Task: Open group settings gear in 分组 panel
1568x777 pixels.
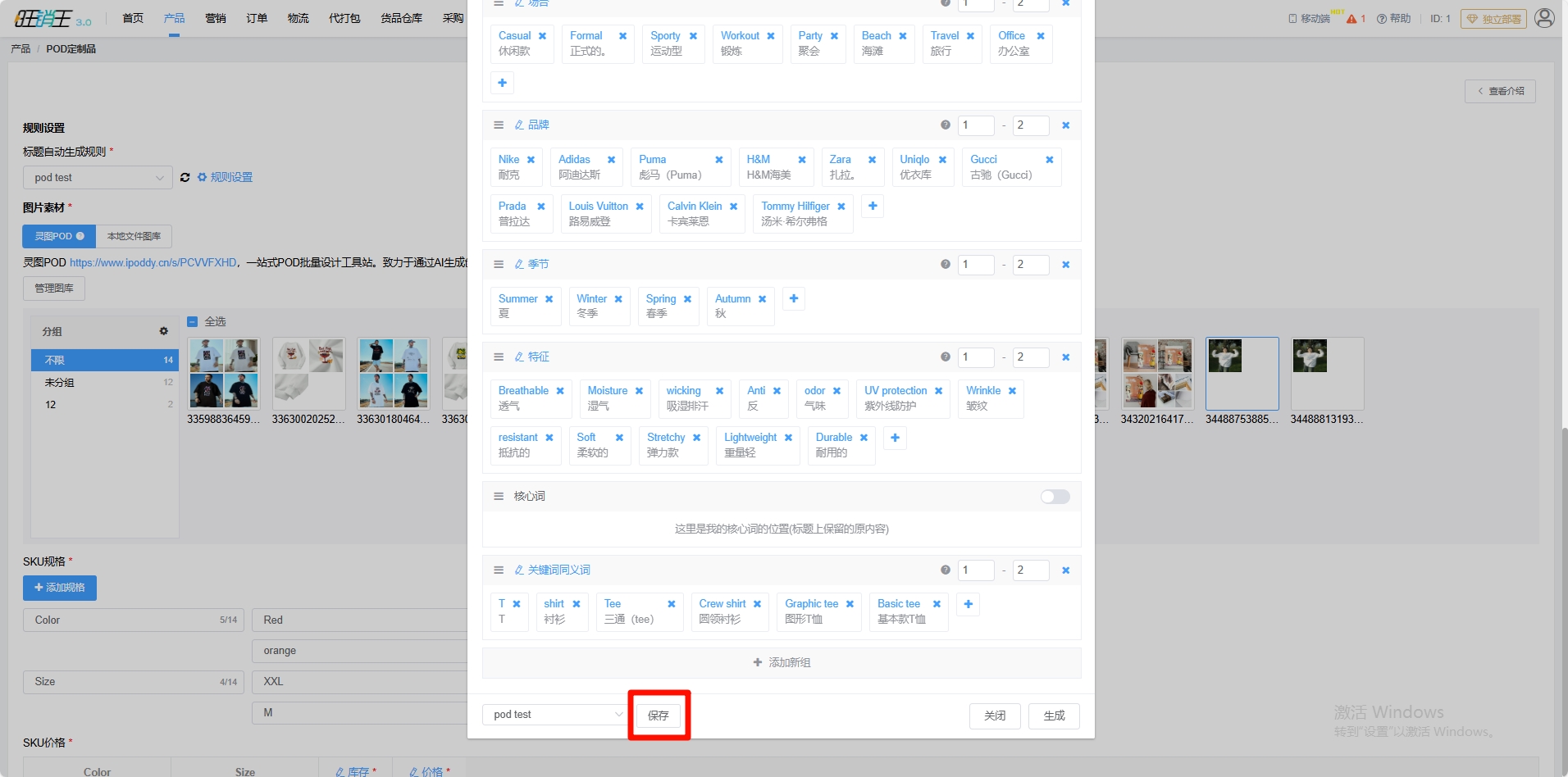Action: coord(163,331)
